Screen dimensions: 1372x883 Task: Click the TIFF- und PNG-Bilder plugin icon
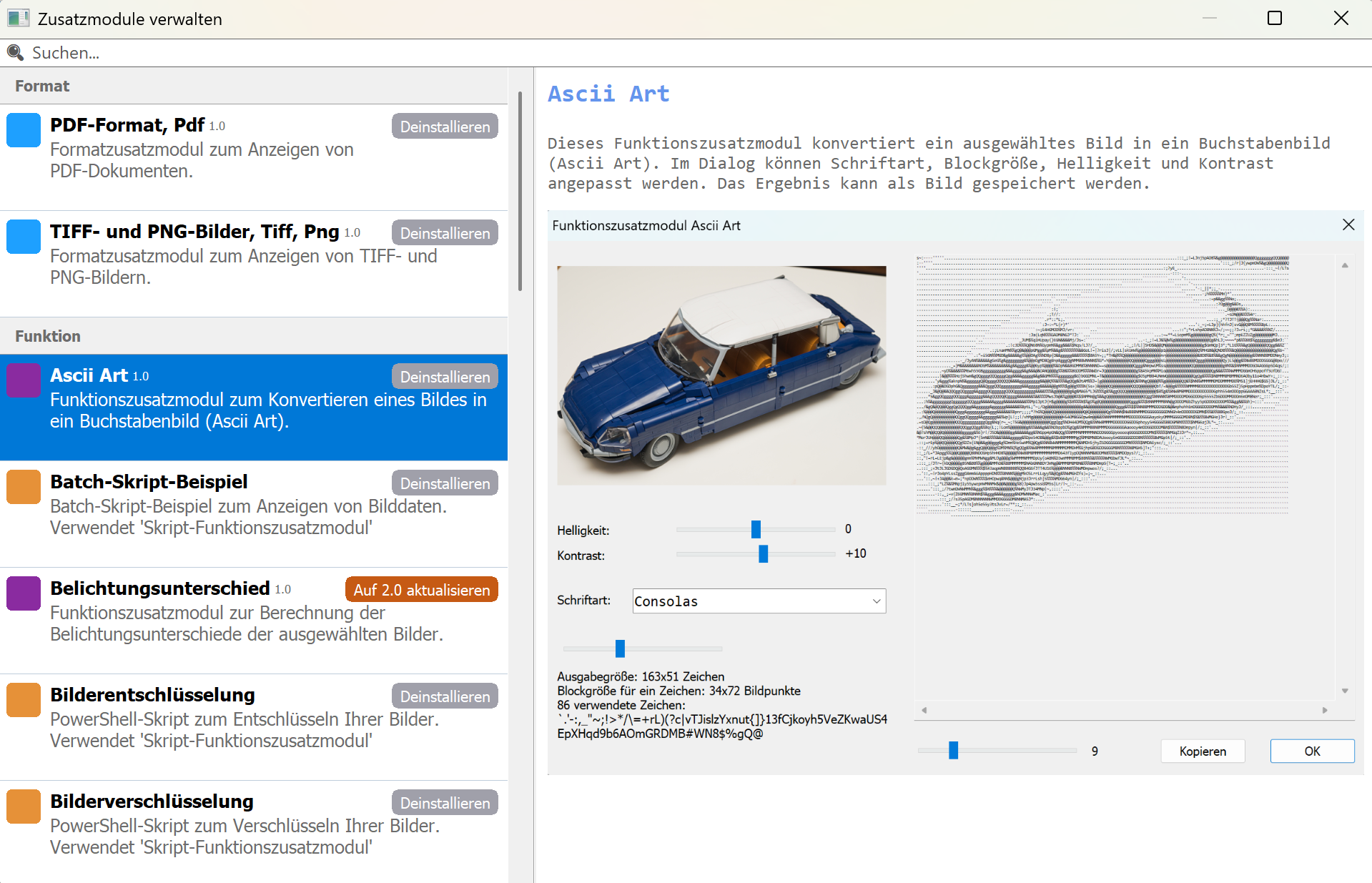pyautogui.click(x=24, y=237)
